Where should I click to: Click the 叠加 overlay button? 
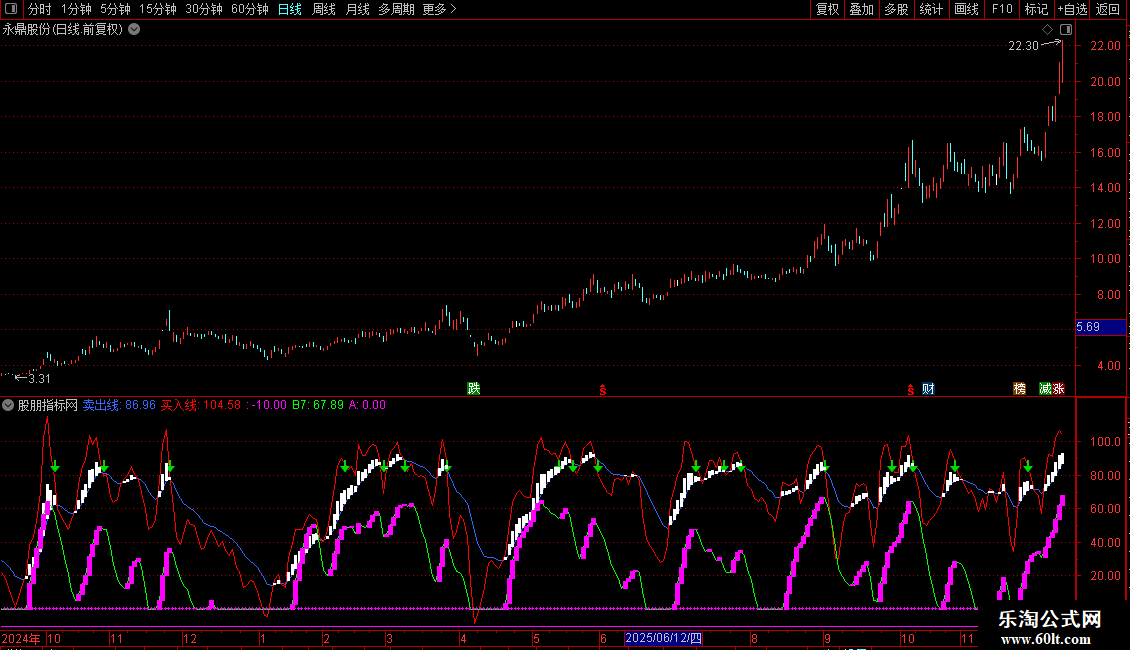click(861, 9)
